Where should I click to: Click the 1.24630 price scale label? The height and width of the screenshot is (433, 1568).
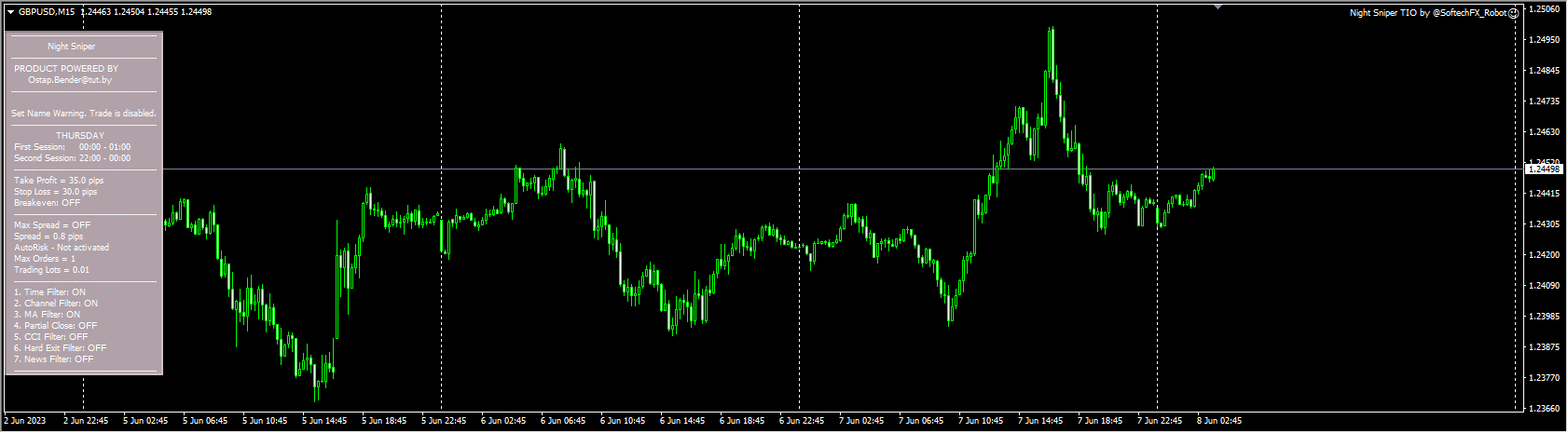click(x=1545, y=132)
